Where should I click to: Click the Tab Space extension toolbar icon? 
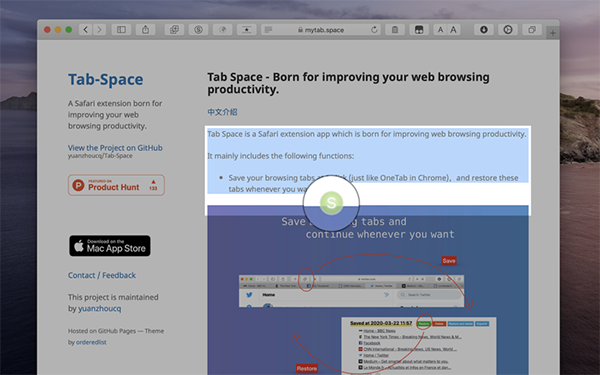[174, 29]
